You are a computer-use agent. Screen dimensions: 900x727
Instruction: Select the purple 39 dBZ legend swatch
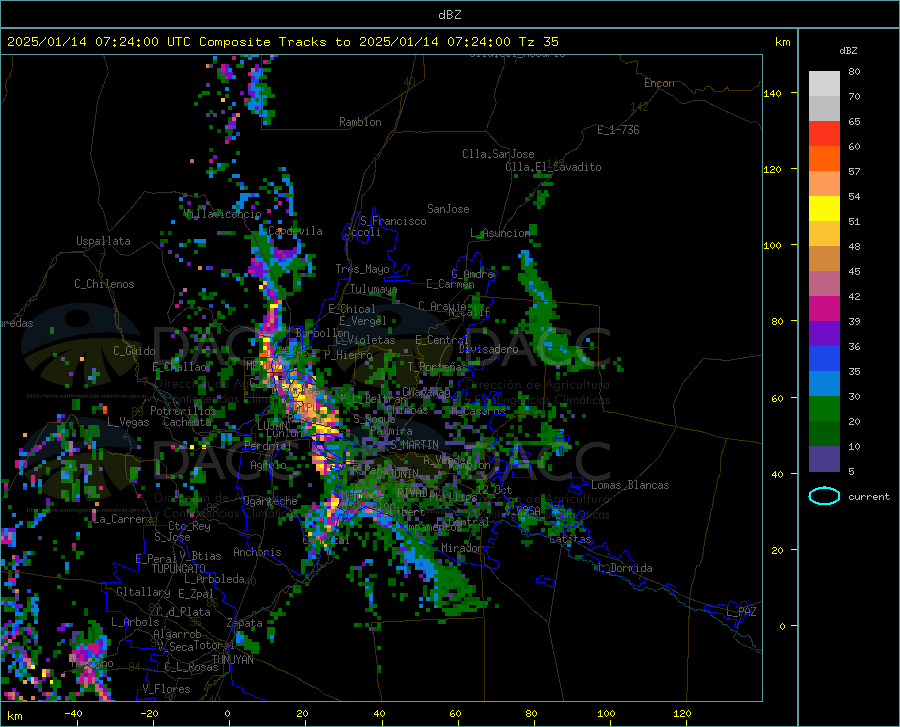point(824,334)
